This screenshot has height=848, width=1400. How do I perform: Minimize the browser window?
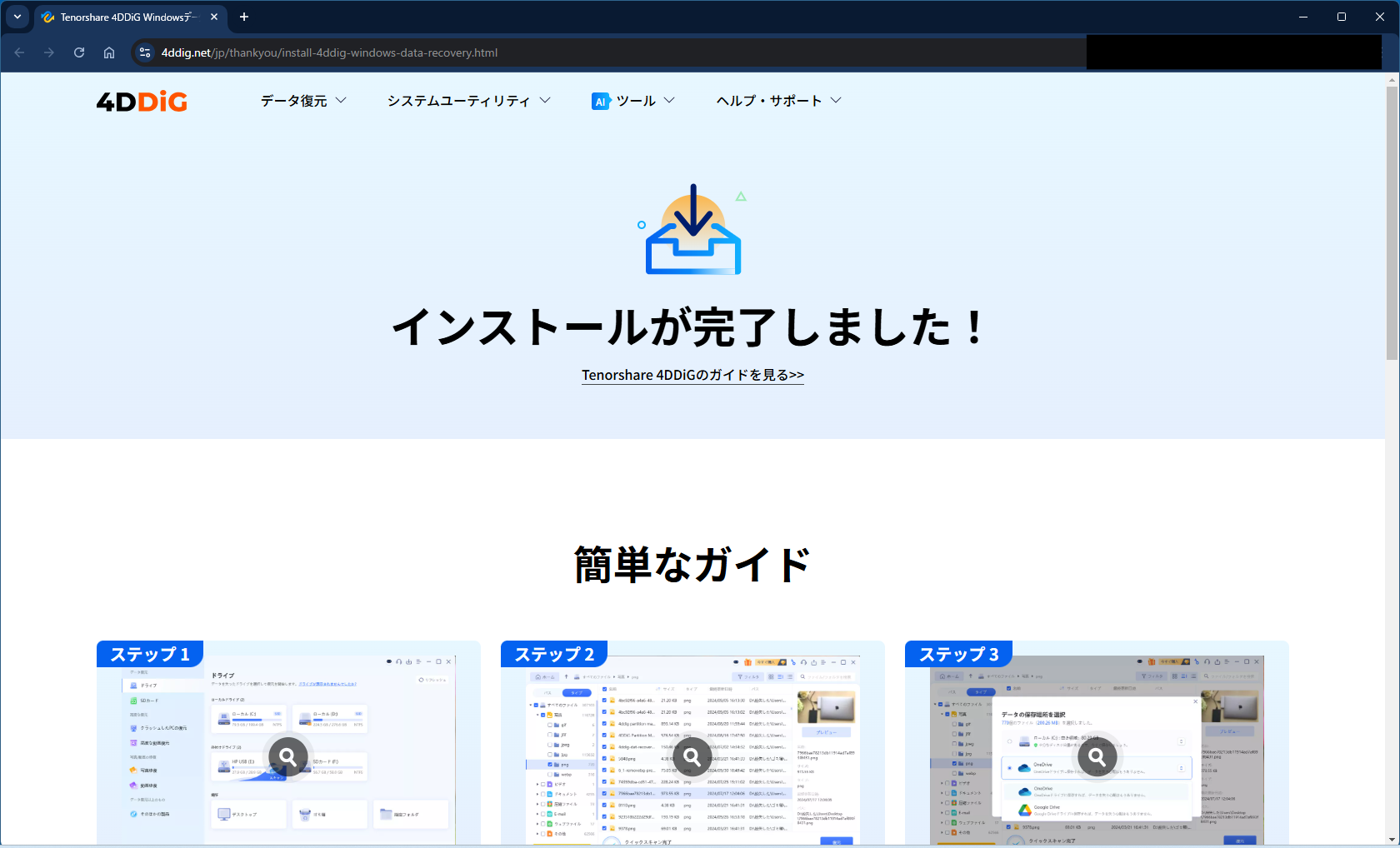click(1303, 17)
